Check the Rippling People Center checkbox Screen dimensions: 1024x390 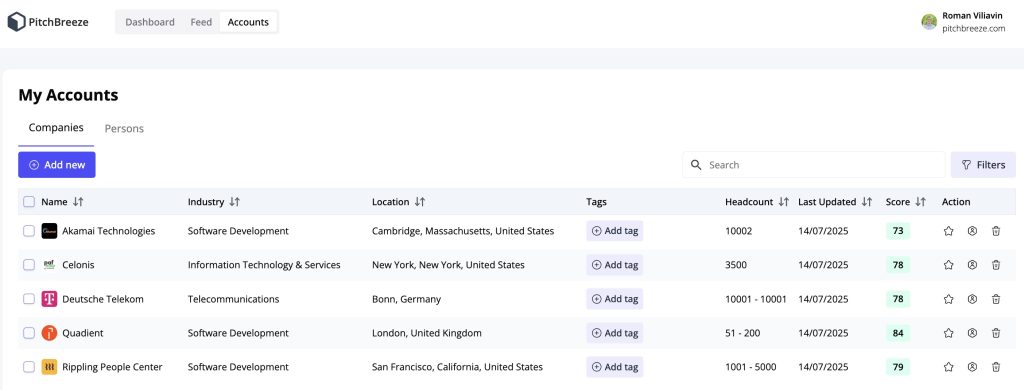[x=29, y=366]
